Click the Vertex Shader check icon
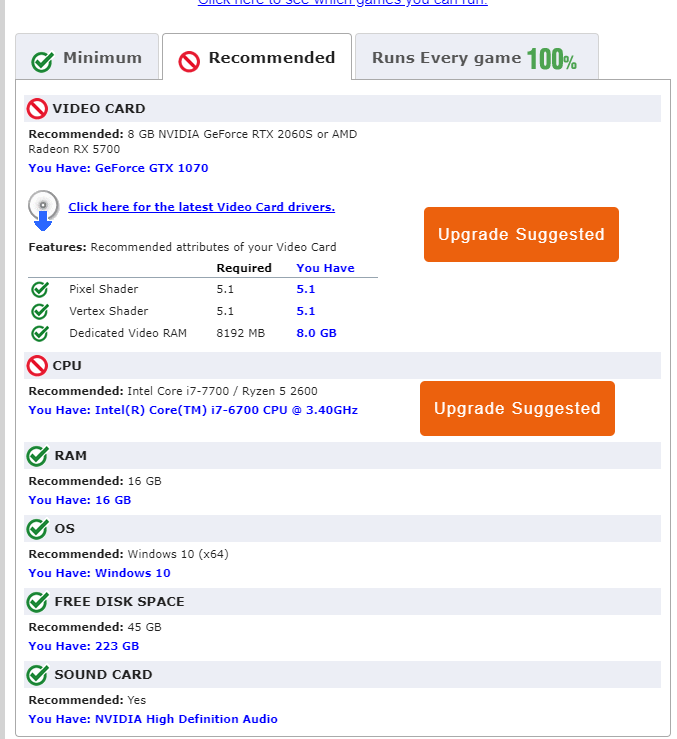 click(40, 311)
